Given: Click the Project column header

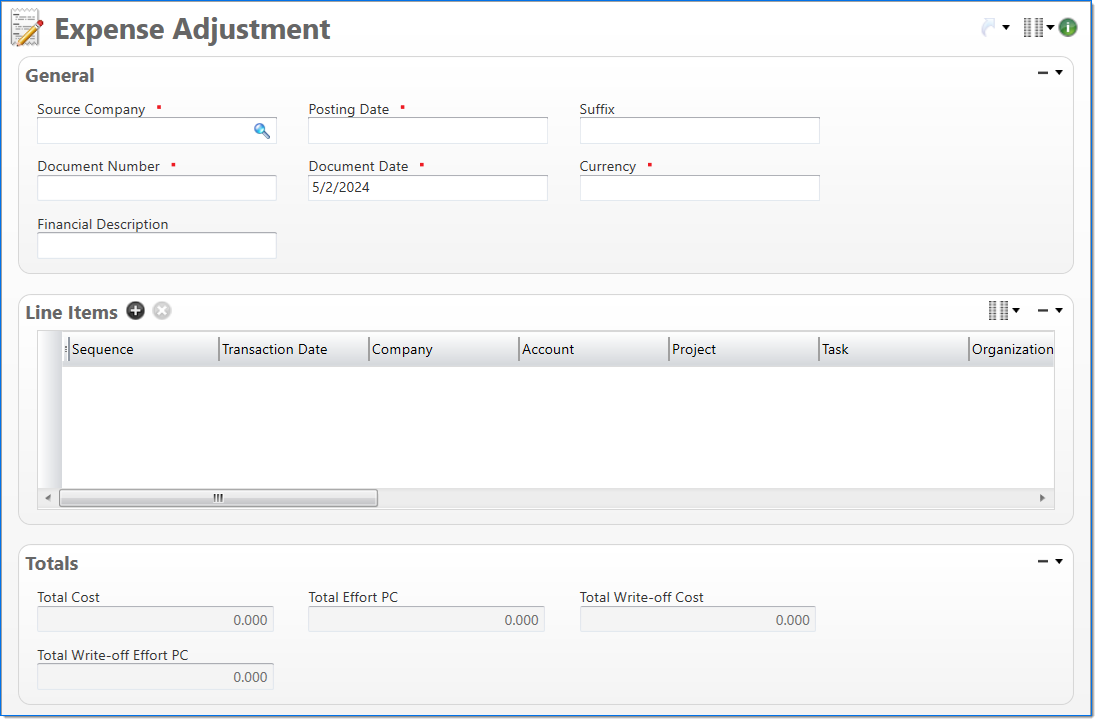Looking at the screenshot, I should (742, 349).
